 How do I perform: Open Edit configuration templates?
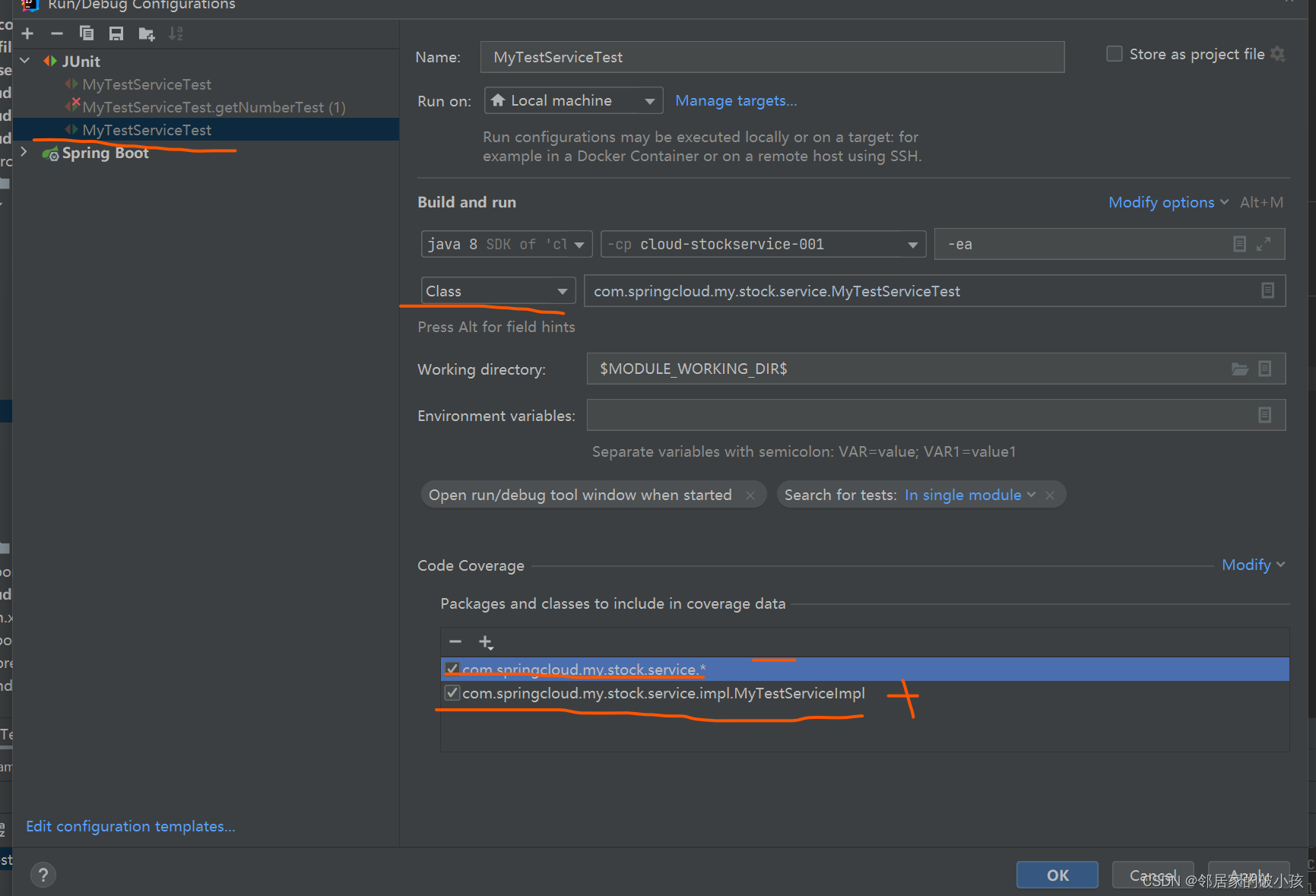pyautogui.click(x=130, y=826)
